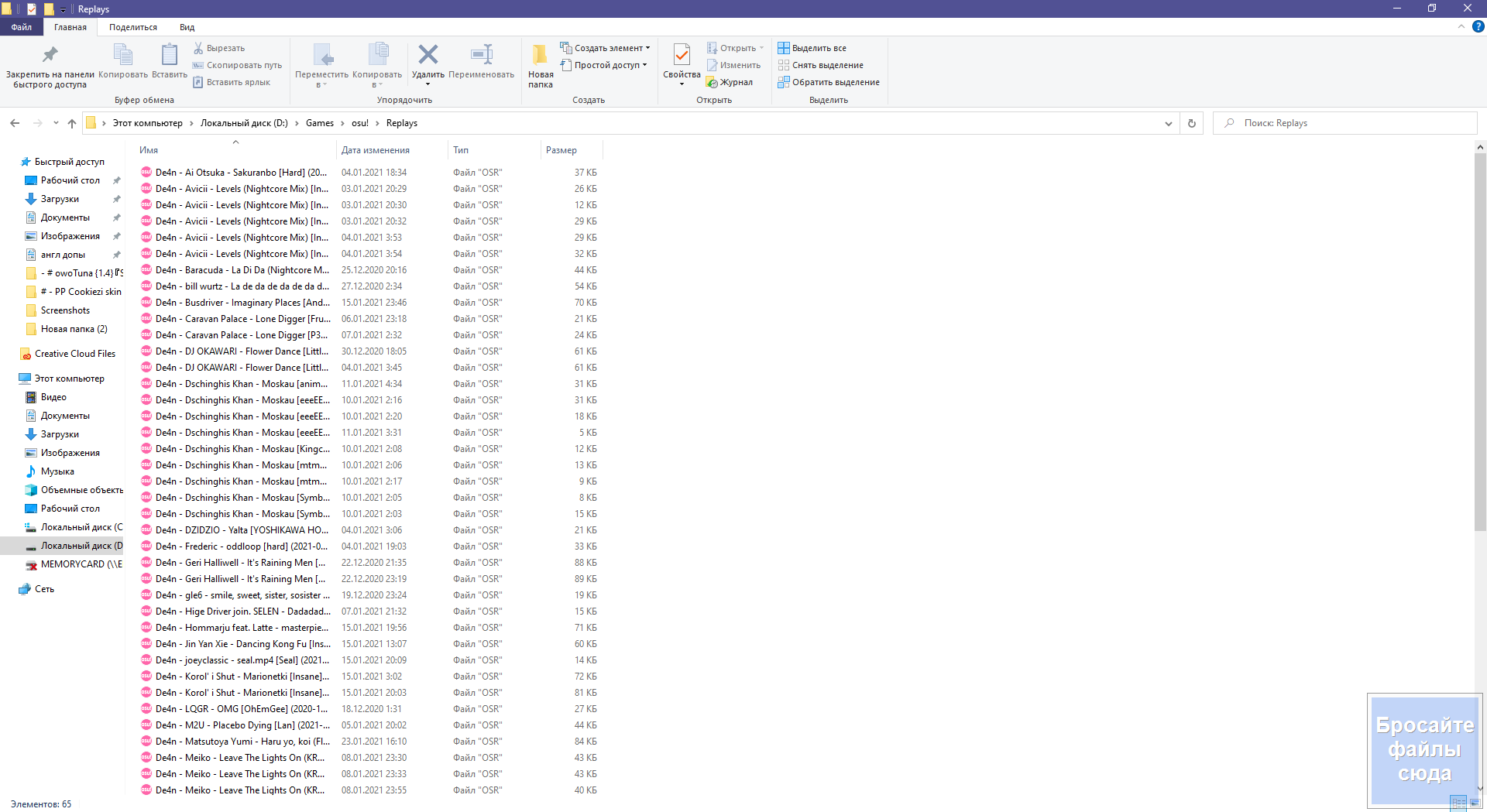Open Музыка under This PC

click(x=57, y=471)
